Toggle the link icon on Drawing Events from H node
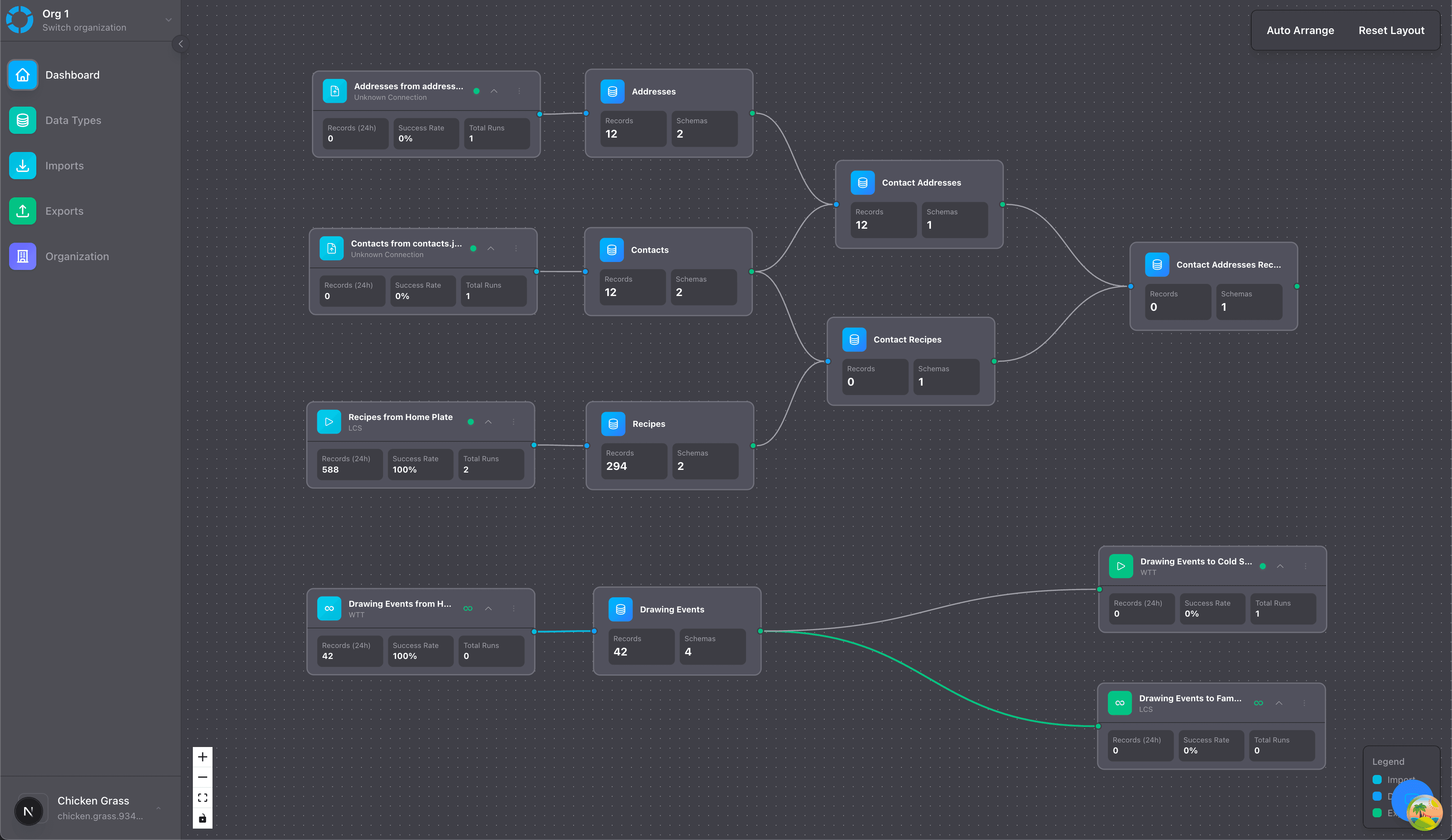The width and height of the screenshot is (1452, 840). [x=468, y=608]
